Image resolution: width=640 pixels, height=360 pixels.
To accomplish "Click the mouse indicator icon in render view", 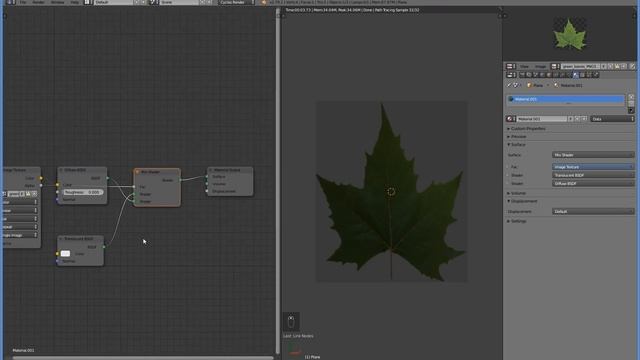I will [291, 322].
